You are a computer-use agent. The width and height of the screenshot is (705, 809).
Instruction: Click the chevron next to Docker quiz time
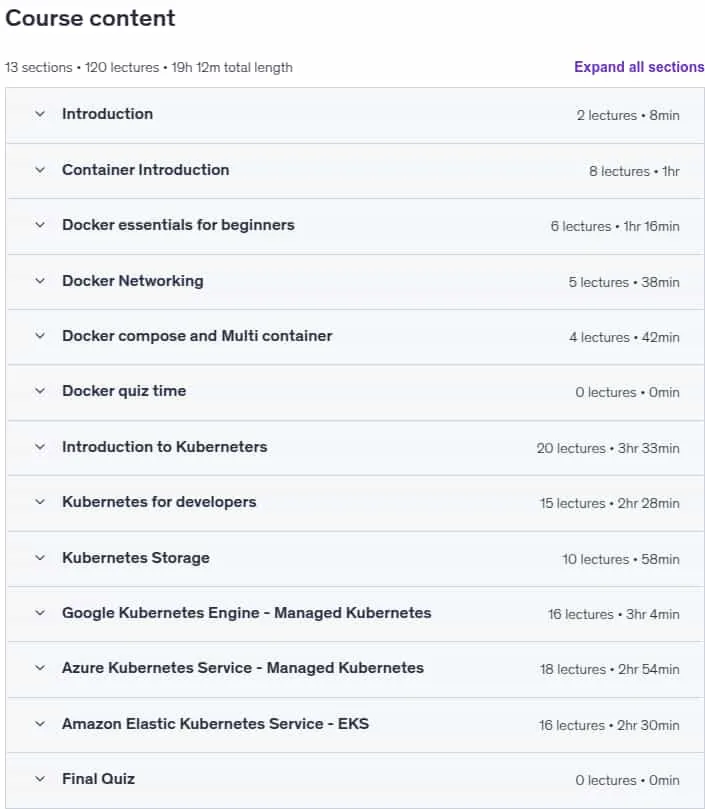[x=40, y=391]
